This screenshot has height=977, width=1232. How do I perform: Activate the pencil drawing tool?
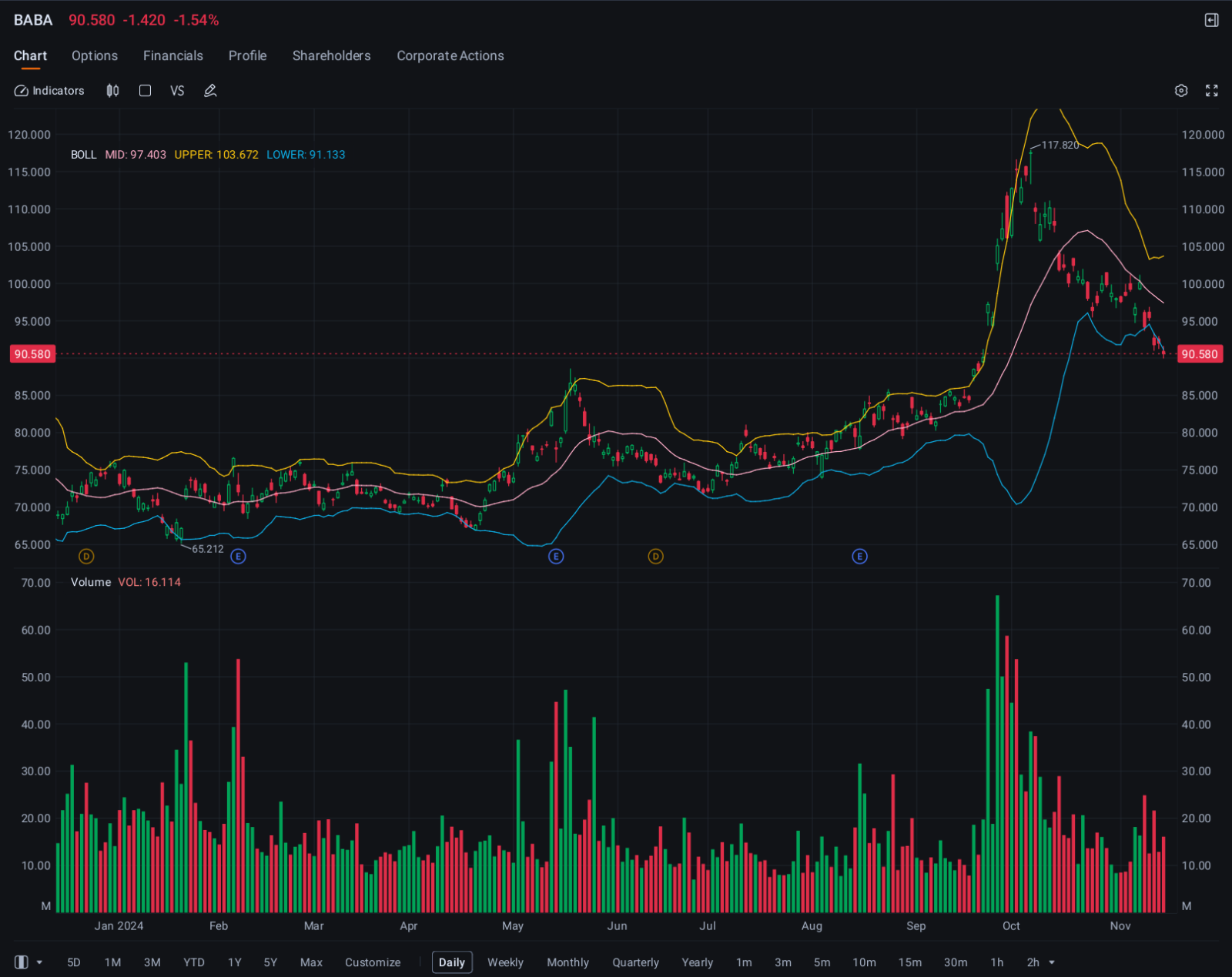[210, 91]
